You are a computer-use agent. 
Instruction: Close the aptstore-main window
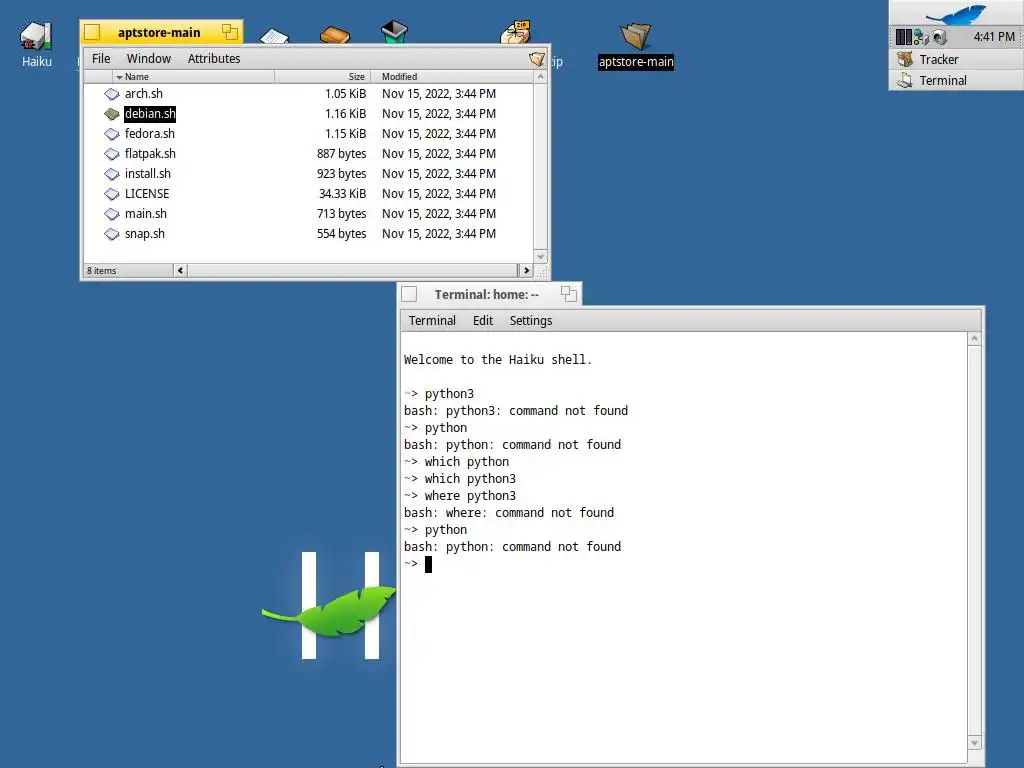click(x=92, y=32)
